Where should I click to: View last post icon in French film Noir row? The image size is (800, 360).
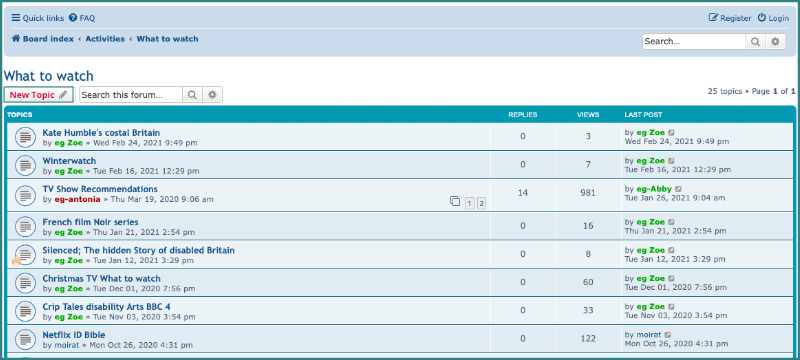point(671,222)
